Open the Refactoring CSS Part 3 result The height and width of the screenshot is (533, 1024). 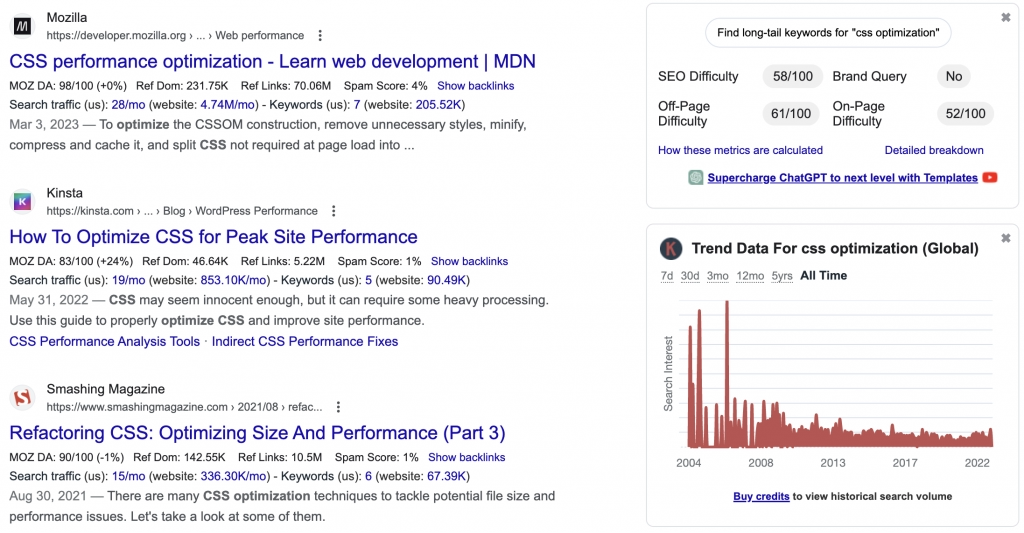point(257,432)
